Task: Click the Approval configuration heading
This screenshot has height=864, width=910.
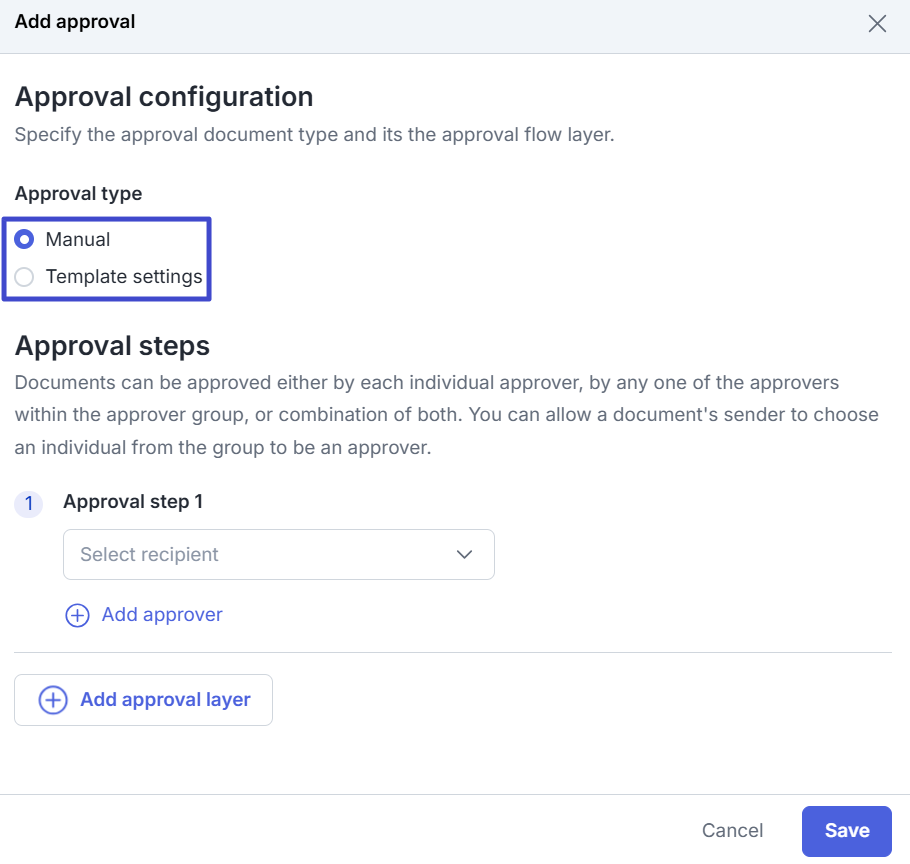Action: [x=164, y=97]
